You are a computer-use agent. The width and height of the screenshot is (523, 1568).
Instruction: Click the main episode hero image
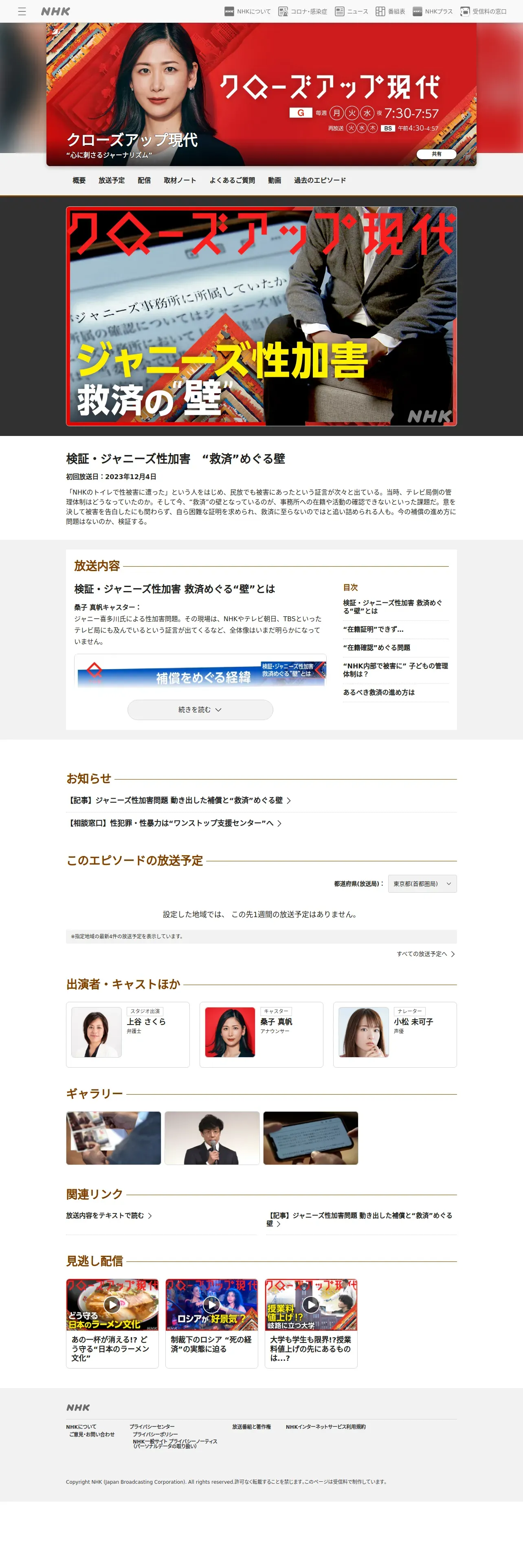[261, 316]
